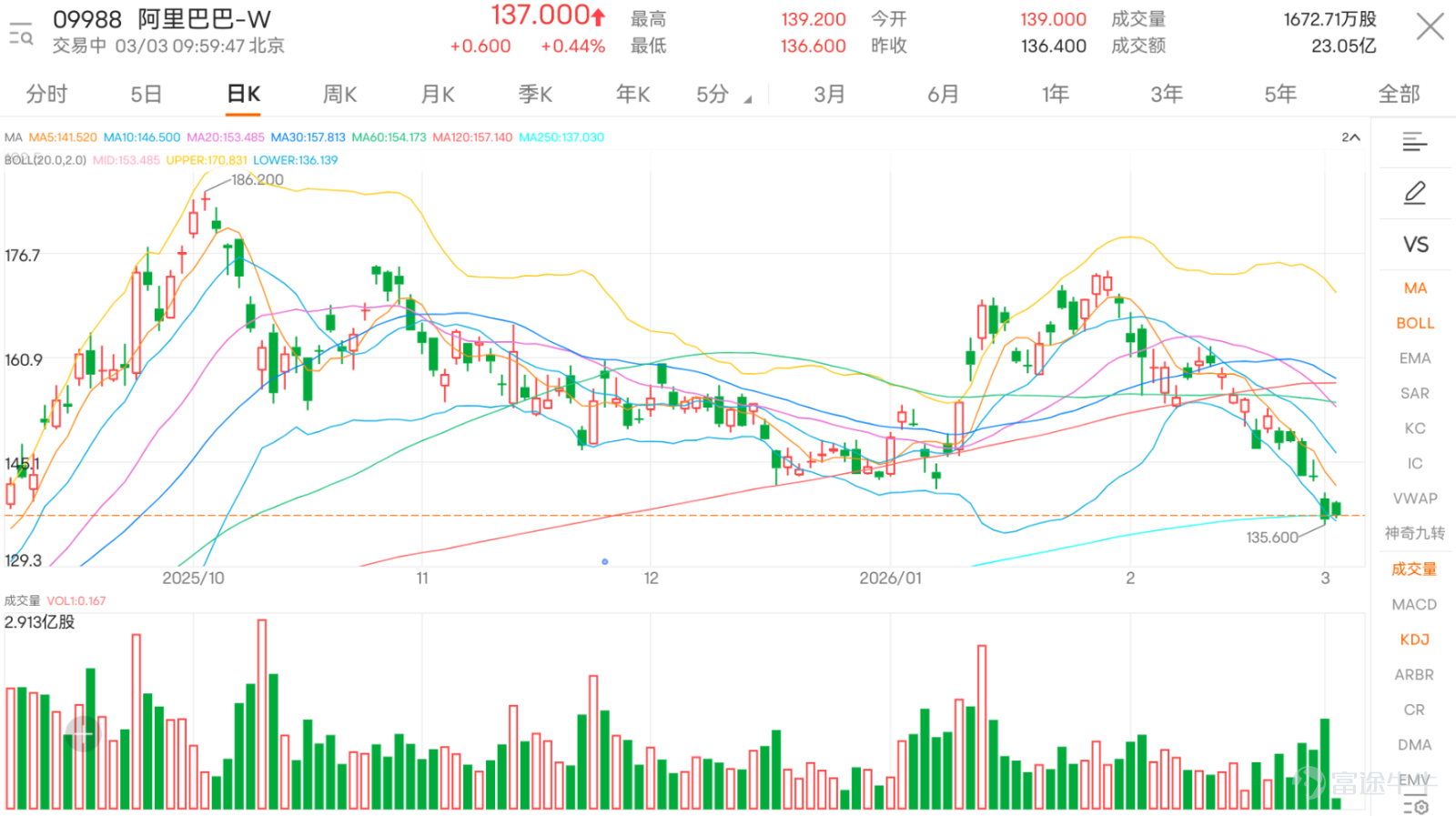This screenshot has height=816, width=1456.
Task: Open the stock search list icon
Action: pos(20,33)
